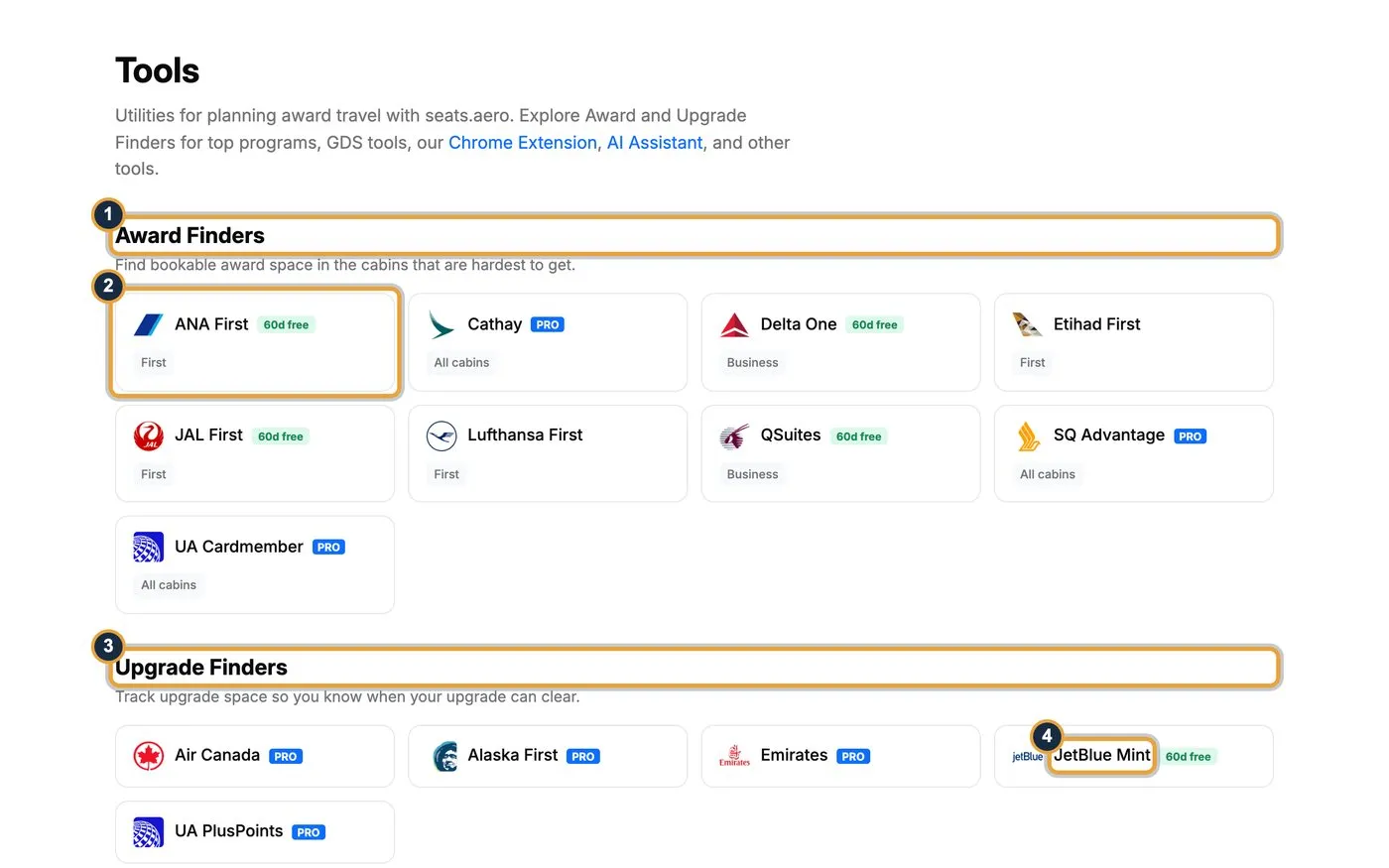1389x868 pixels.
Task: Open the ANA First award finder
Action: point(255,342)
